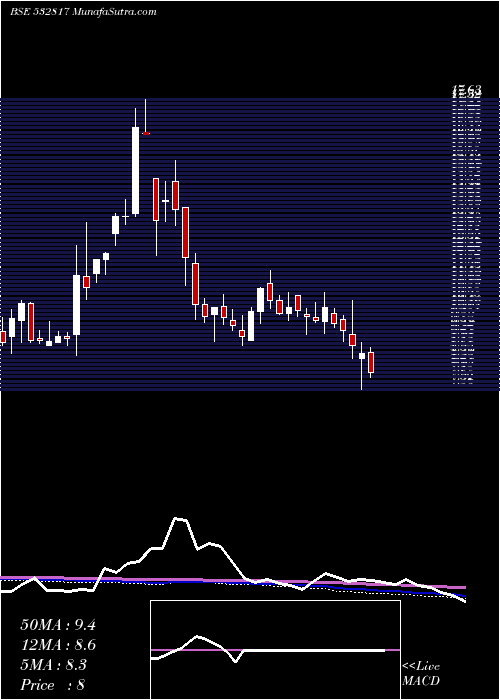Click the 'BSE 532817 MunafaSutra.com' header text
Viewport: 500px width, 700px height.
83,12
